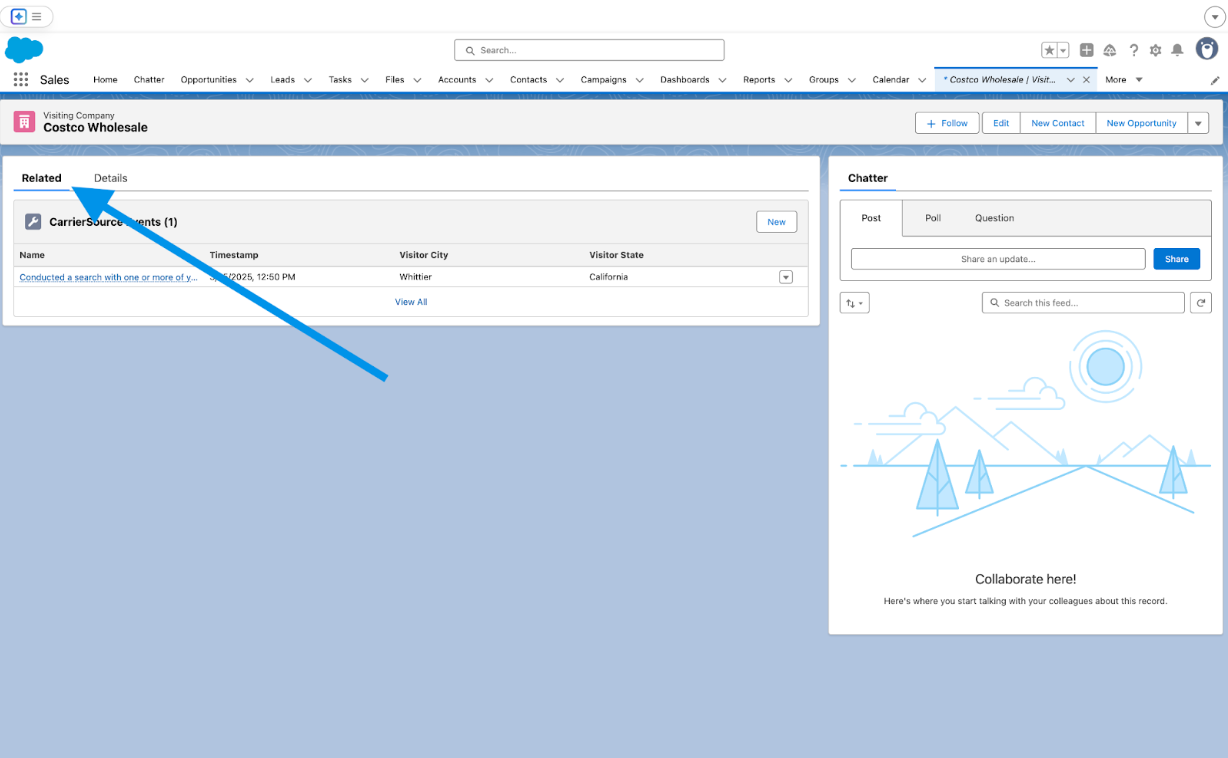Image resolution: width=1228 pixels, height=758 pixels.
Task: Click the New Contact button
Action: point(1058,123)
